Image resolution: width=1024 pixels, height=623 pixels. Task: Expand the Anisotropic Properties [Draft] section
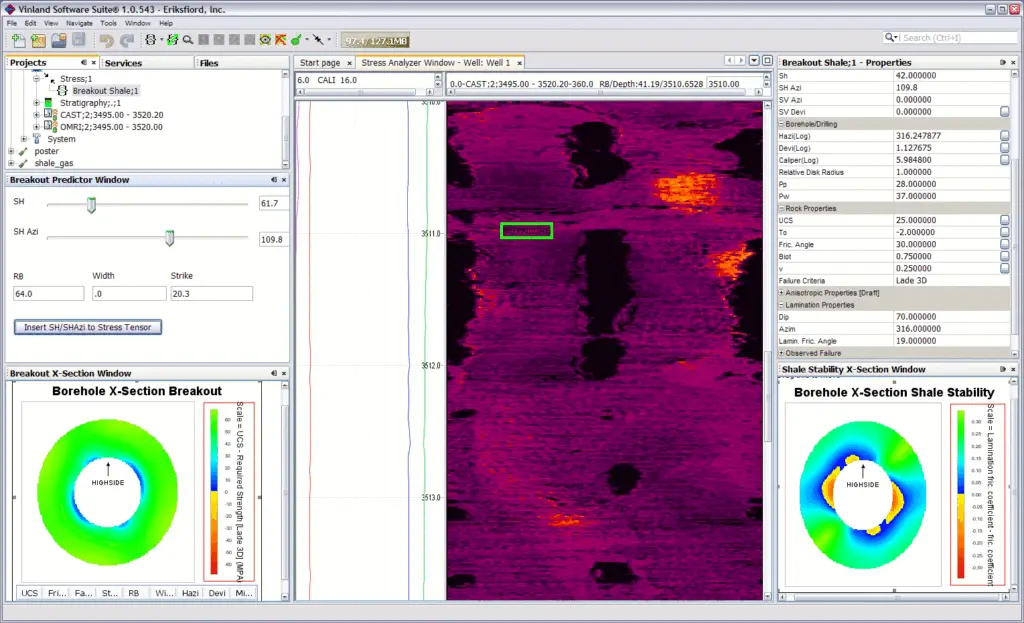782,293
